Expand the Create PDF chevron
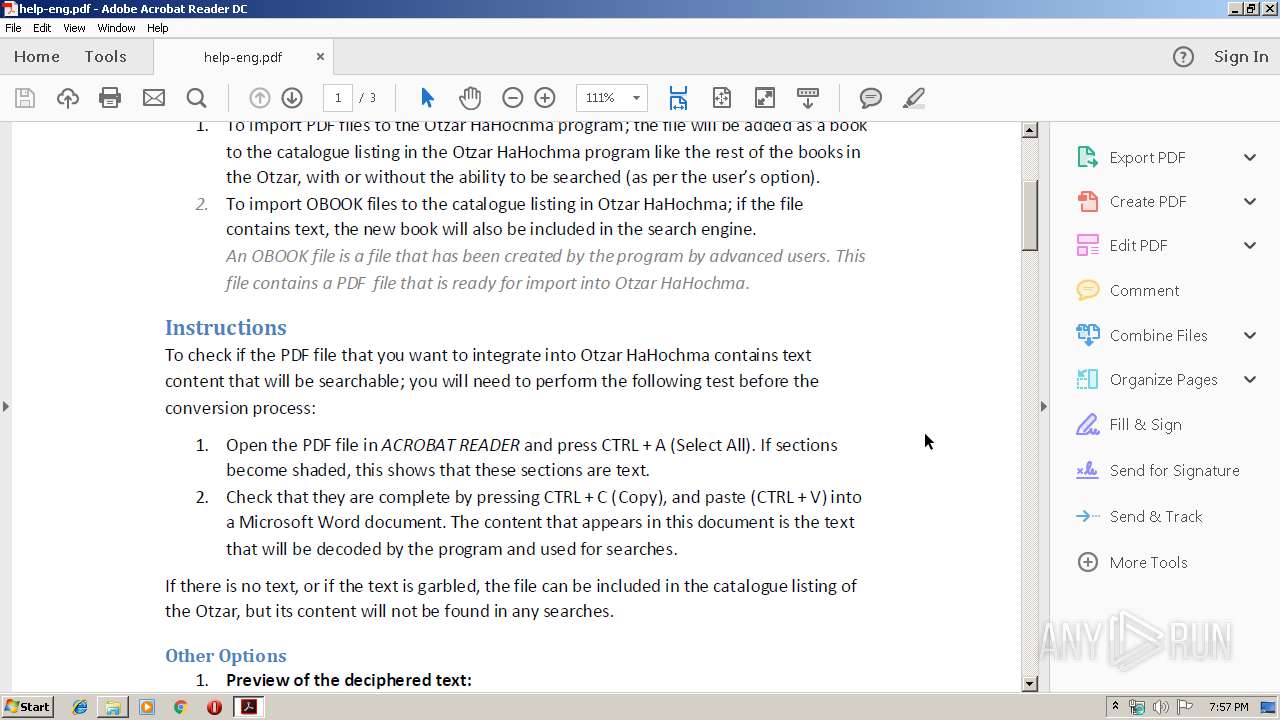 [1250, 201]
